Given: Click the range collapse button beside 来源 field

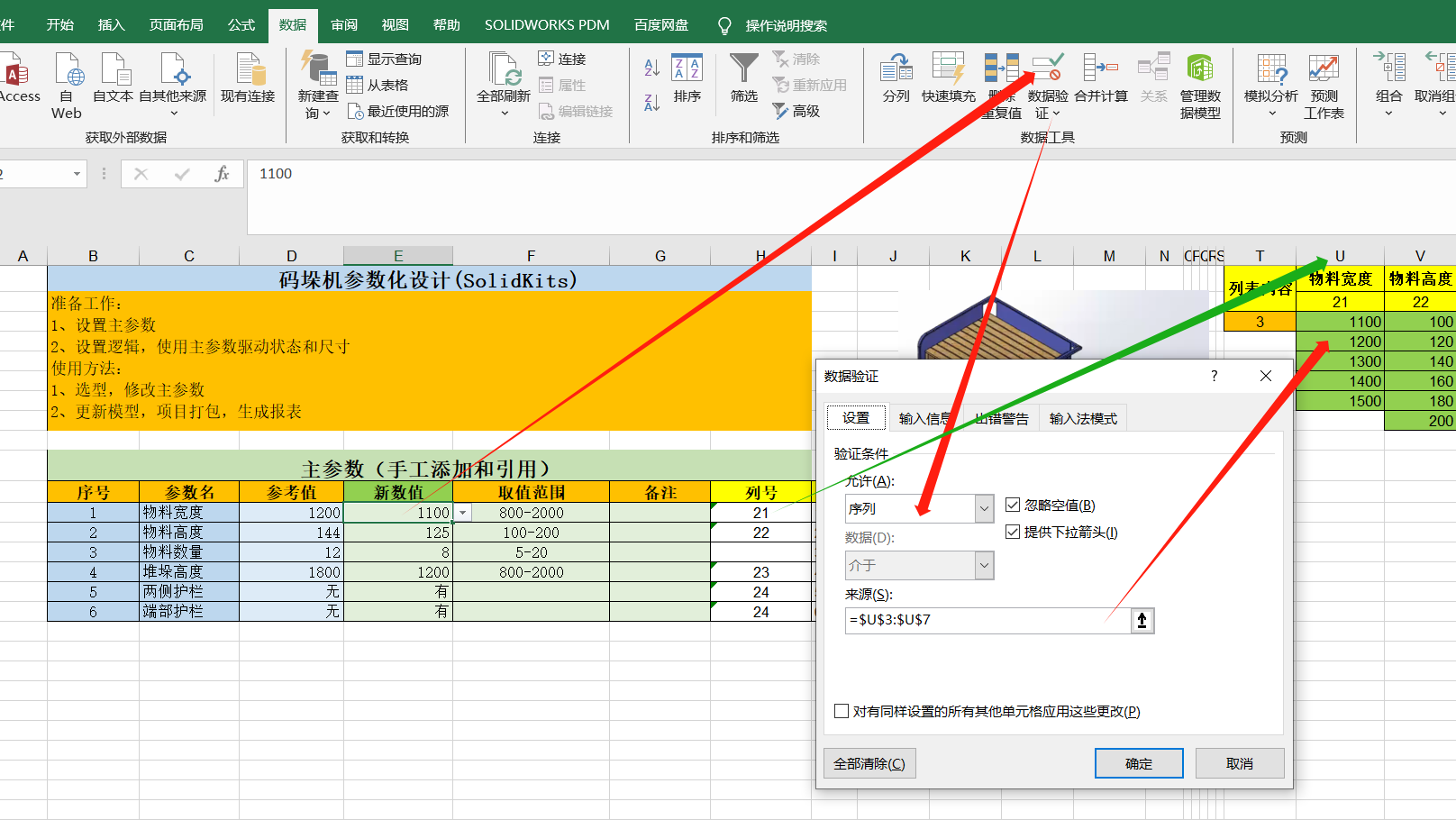Looking at the screenshot, I should [1142, 620].
